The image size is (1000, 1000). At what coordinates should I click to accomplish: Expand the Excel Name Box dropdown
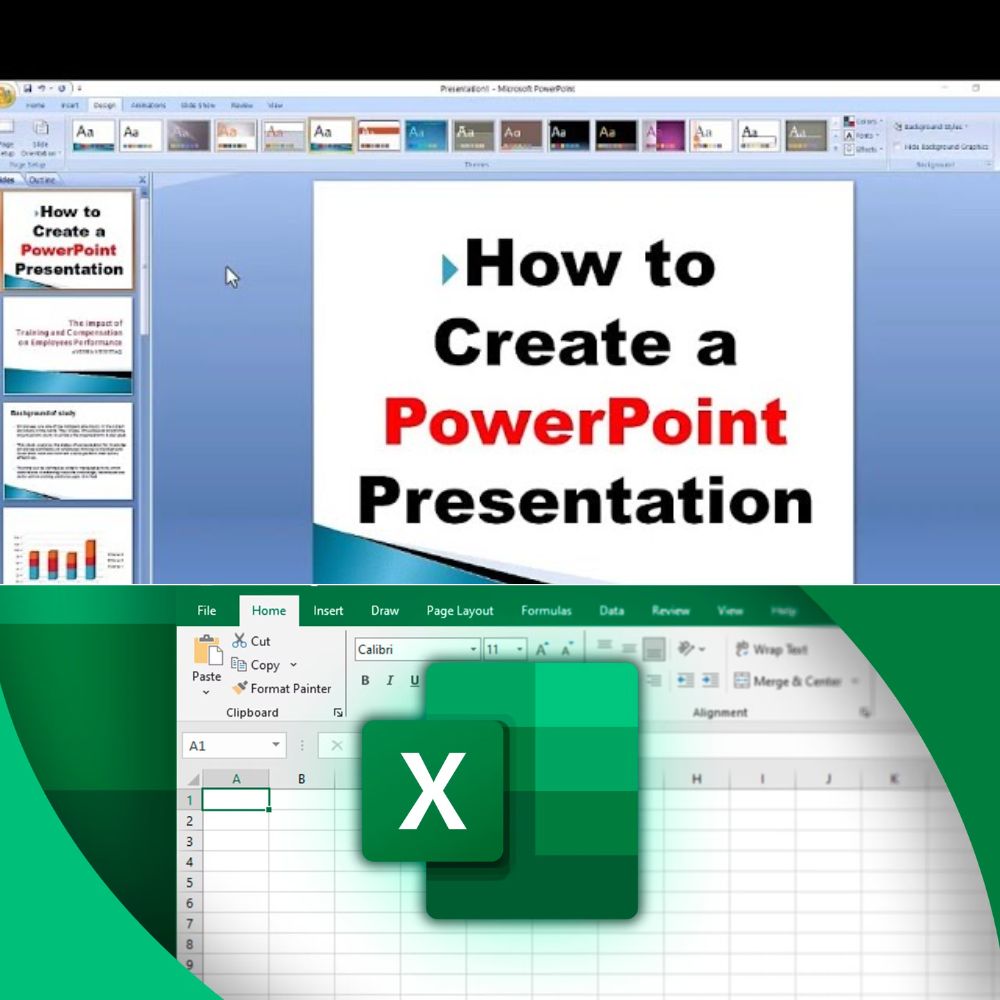276,745
